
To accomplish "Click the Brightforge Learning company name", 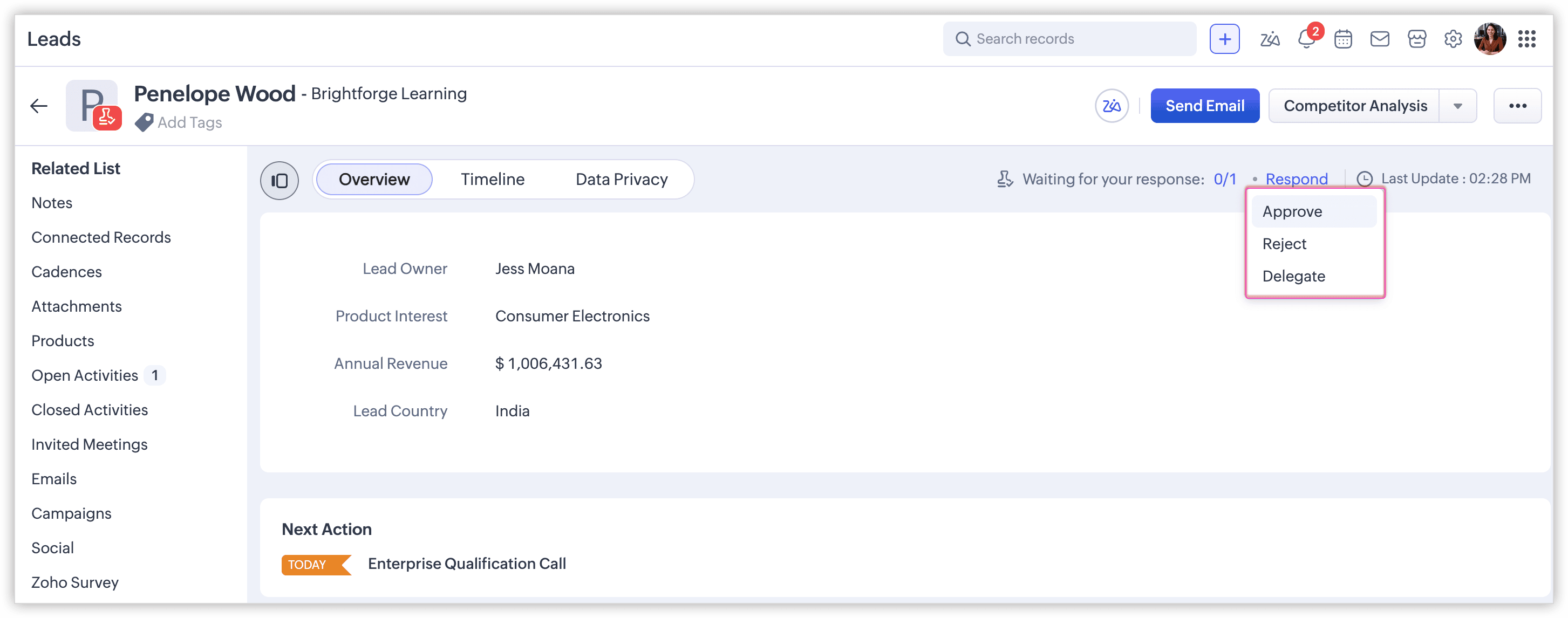I will pyautogui.click(x=389, y=94).
